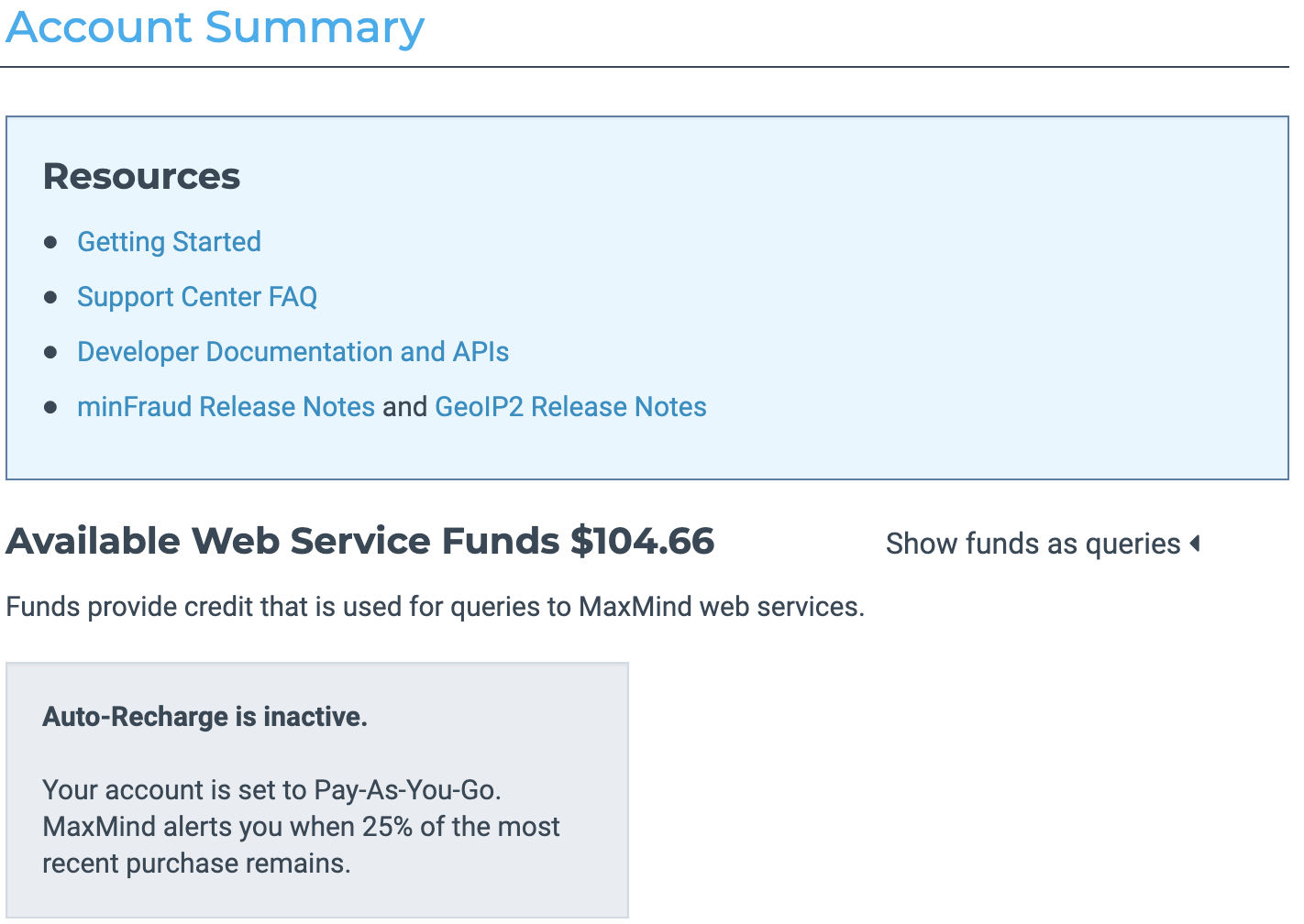The height and width of the screenshot is (924, 1304).
Task: Click the Auto-Recharge is inactive notice title
Action: [x=204, y=717]
